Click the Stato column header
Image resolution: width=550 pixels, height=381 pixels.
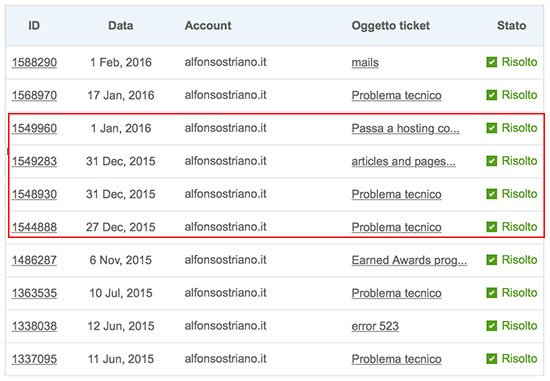[511, 26]
